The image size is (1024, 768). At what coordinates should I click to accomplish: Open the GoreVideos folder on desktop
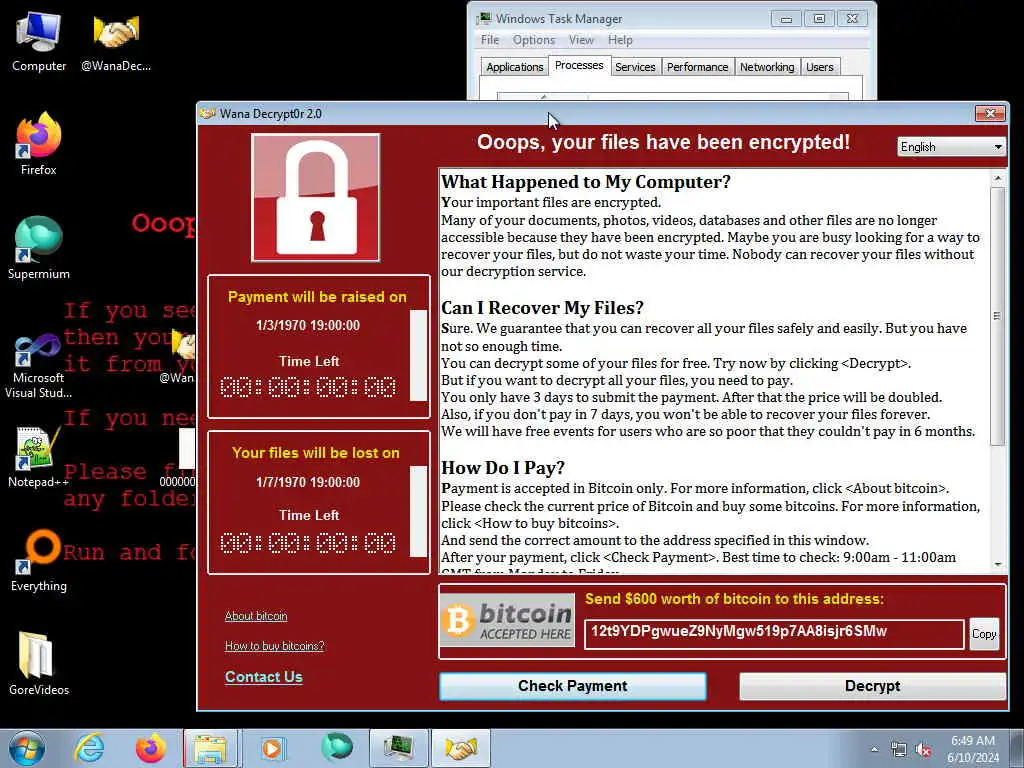coord(39,663)
